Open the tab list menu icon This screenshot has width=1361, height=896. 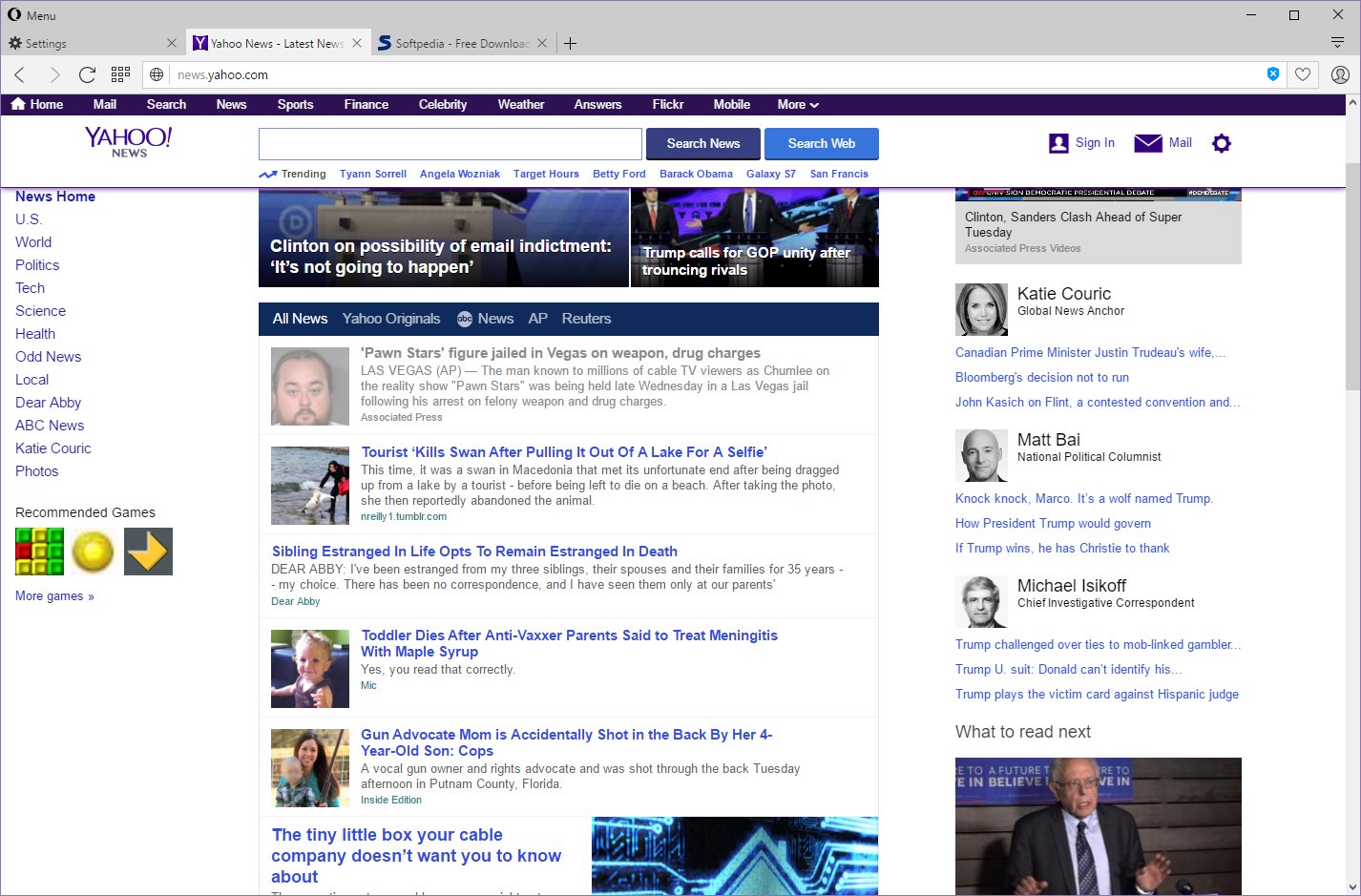click(1338, 43)
